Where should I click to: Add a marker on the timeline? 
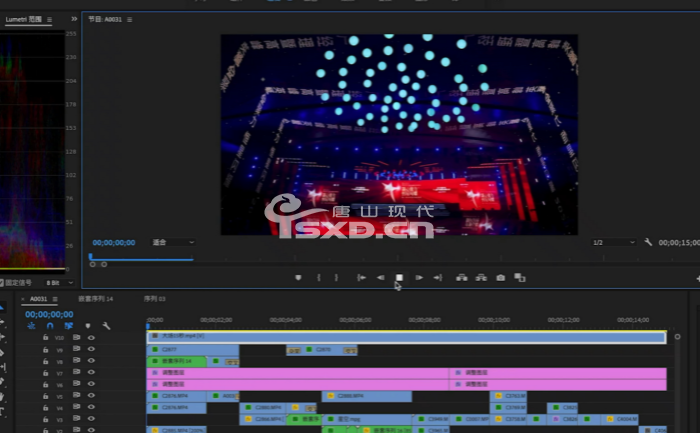click(88, 326)
